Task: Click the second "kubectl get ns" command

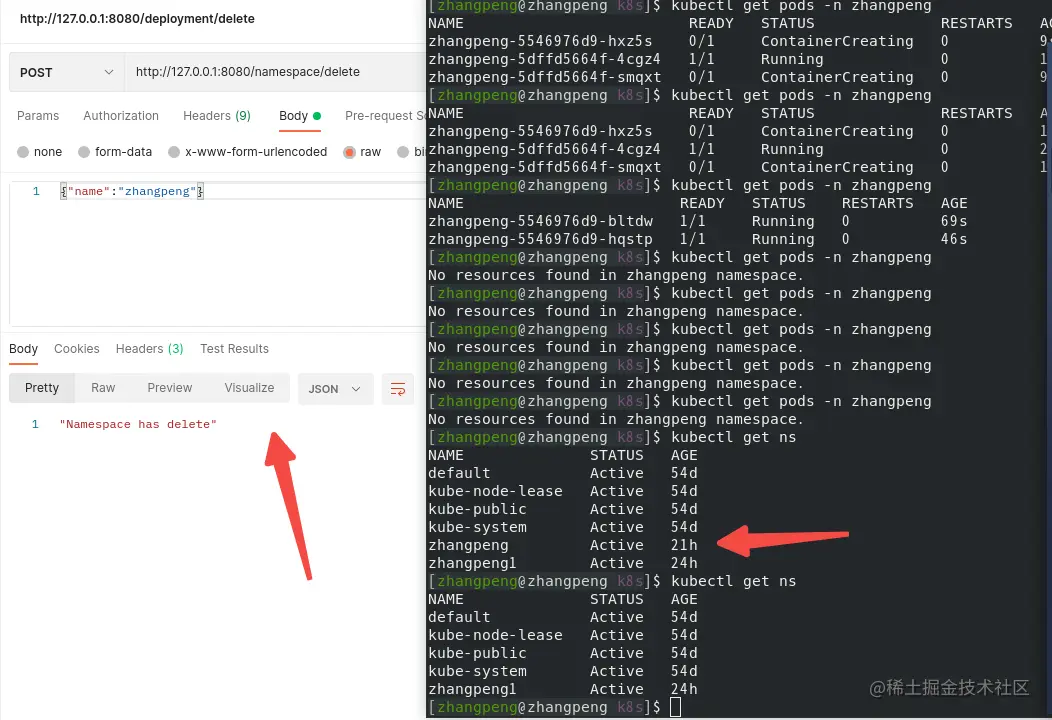Action: click(x=733, y=581)
